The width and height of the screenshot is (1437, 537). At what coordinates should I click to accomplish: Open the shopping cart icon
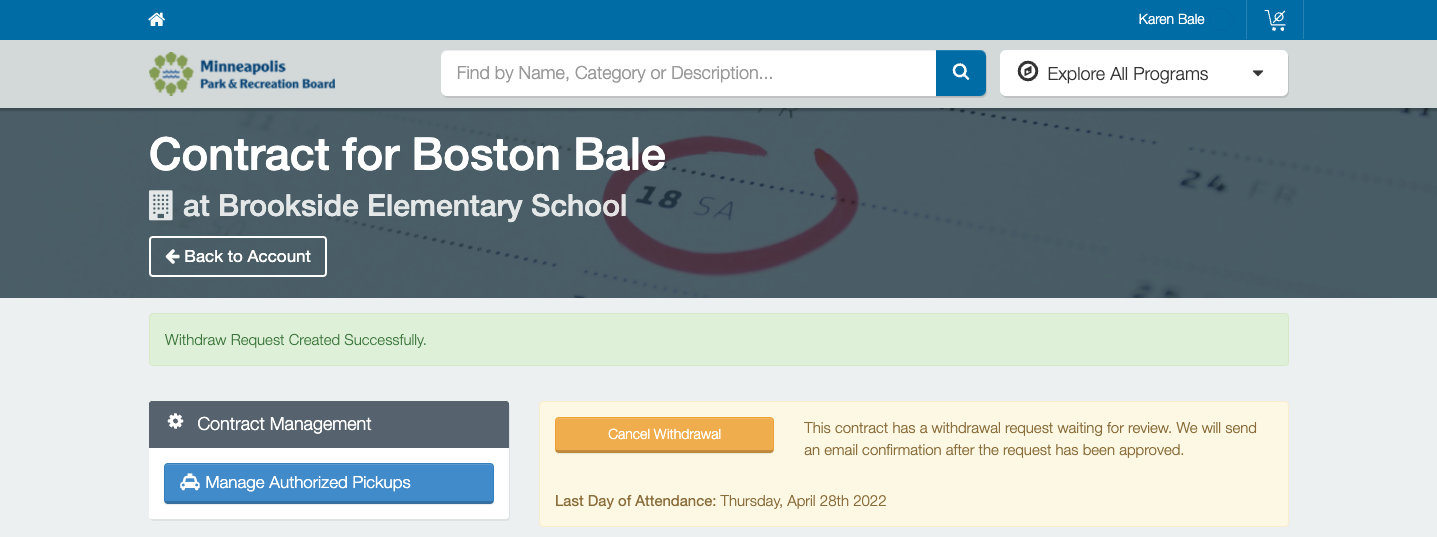[1275, 19]
